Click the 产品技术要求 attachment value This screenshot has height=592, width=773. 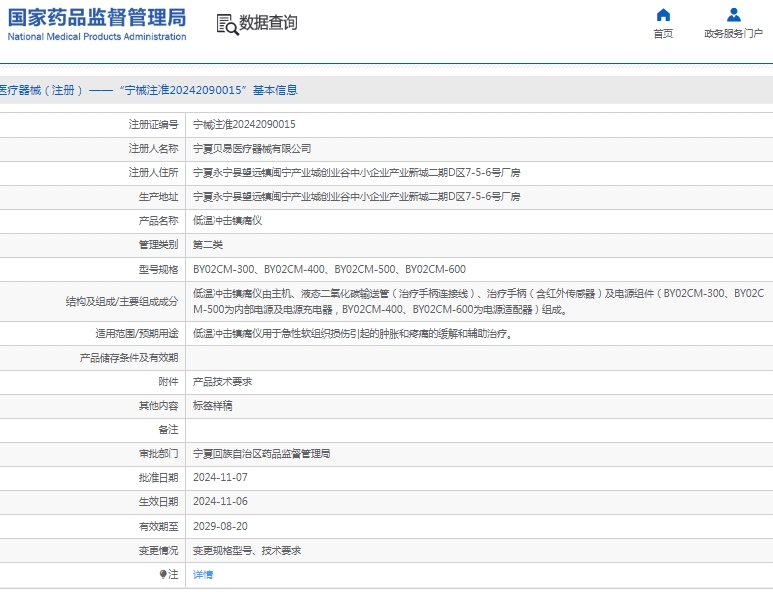(222, 382)
